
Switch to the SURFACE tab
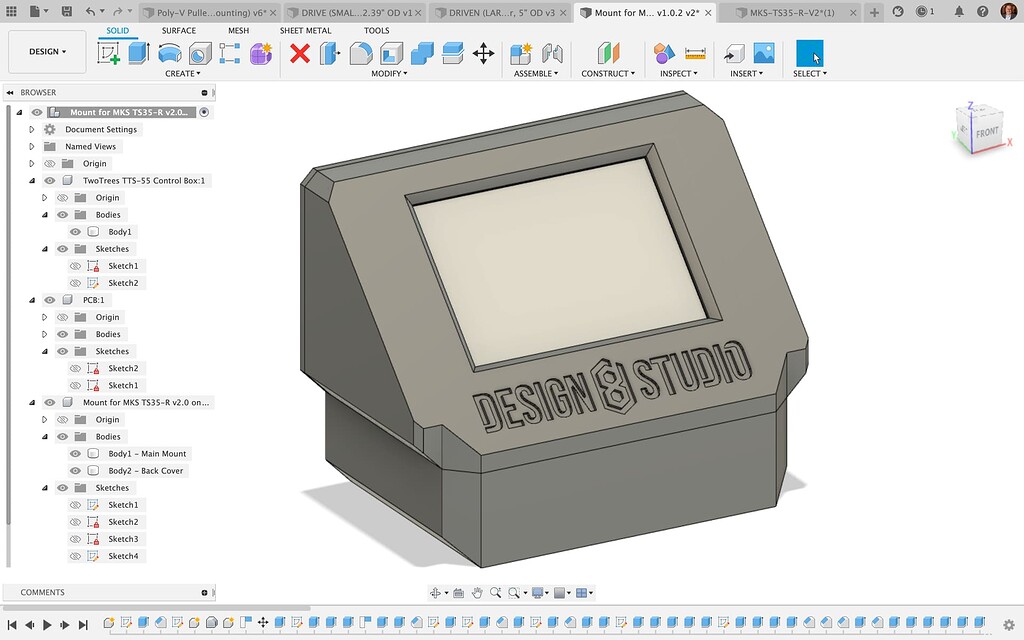[178, 31]
